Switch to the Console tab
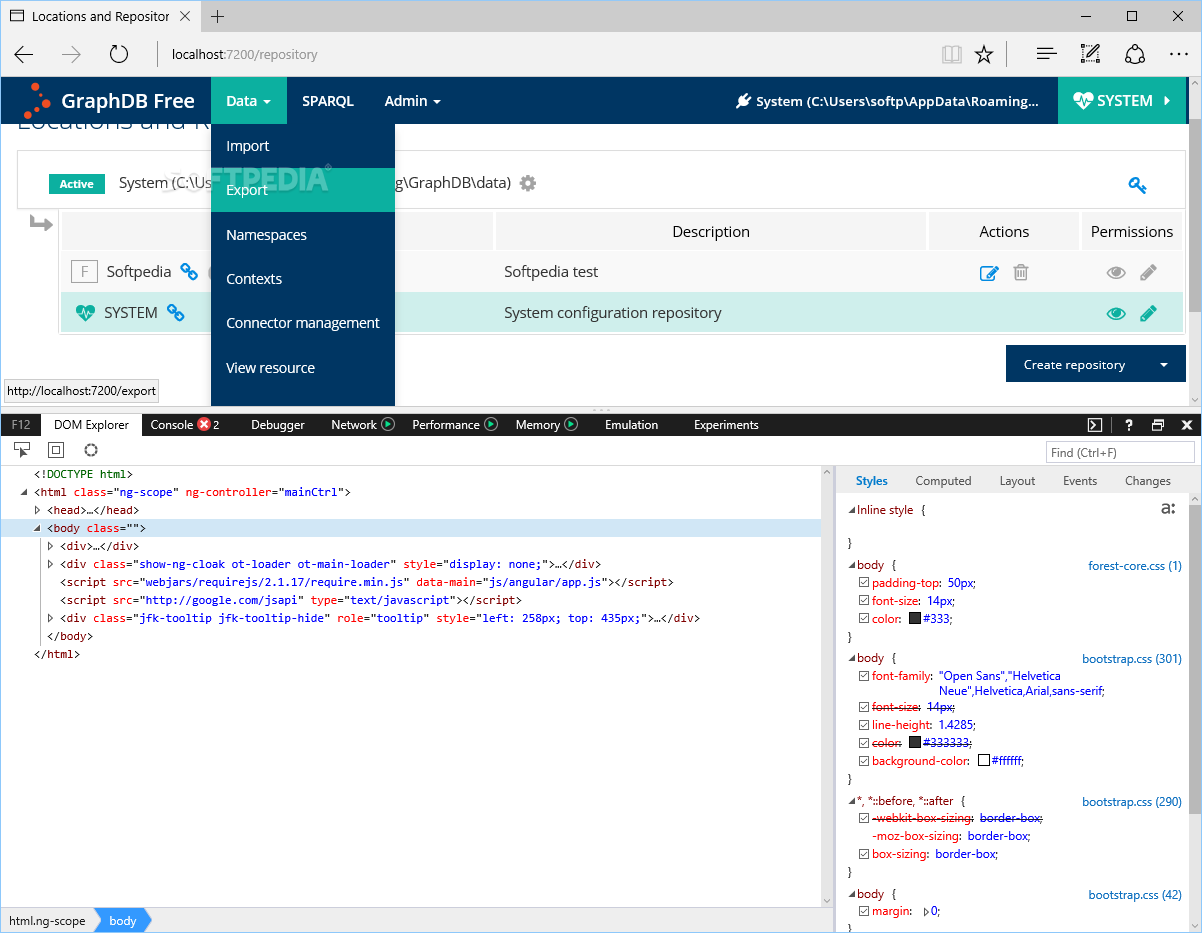Viewport: 1202px width, 933px height. (x=185, y=424)
